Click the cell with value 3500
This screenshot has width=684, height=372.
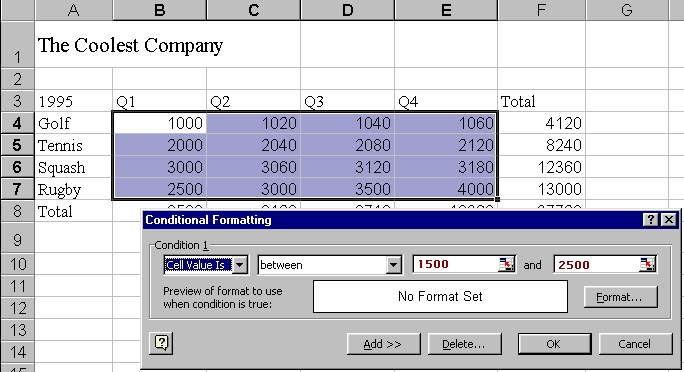pyautogui.click(x=348, y=189)
